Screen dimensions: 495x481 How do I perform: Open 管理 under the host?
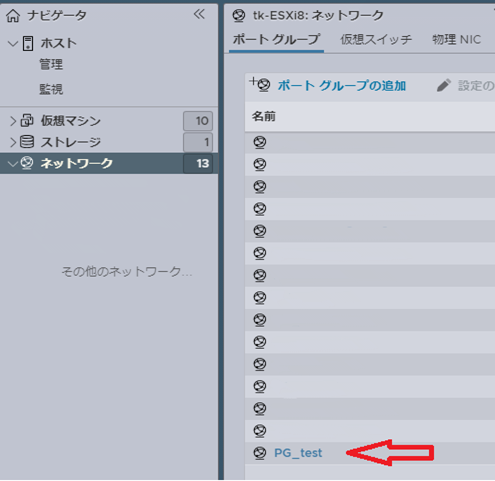(51, 64)
